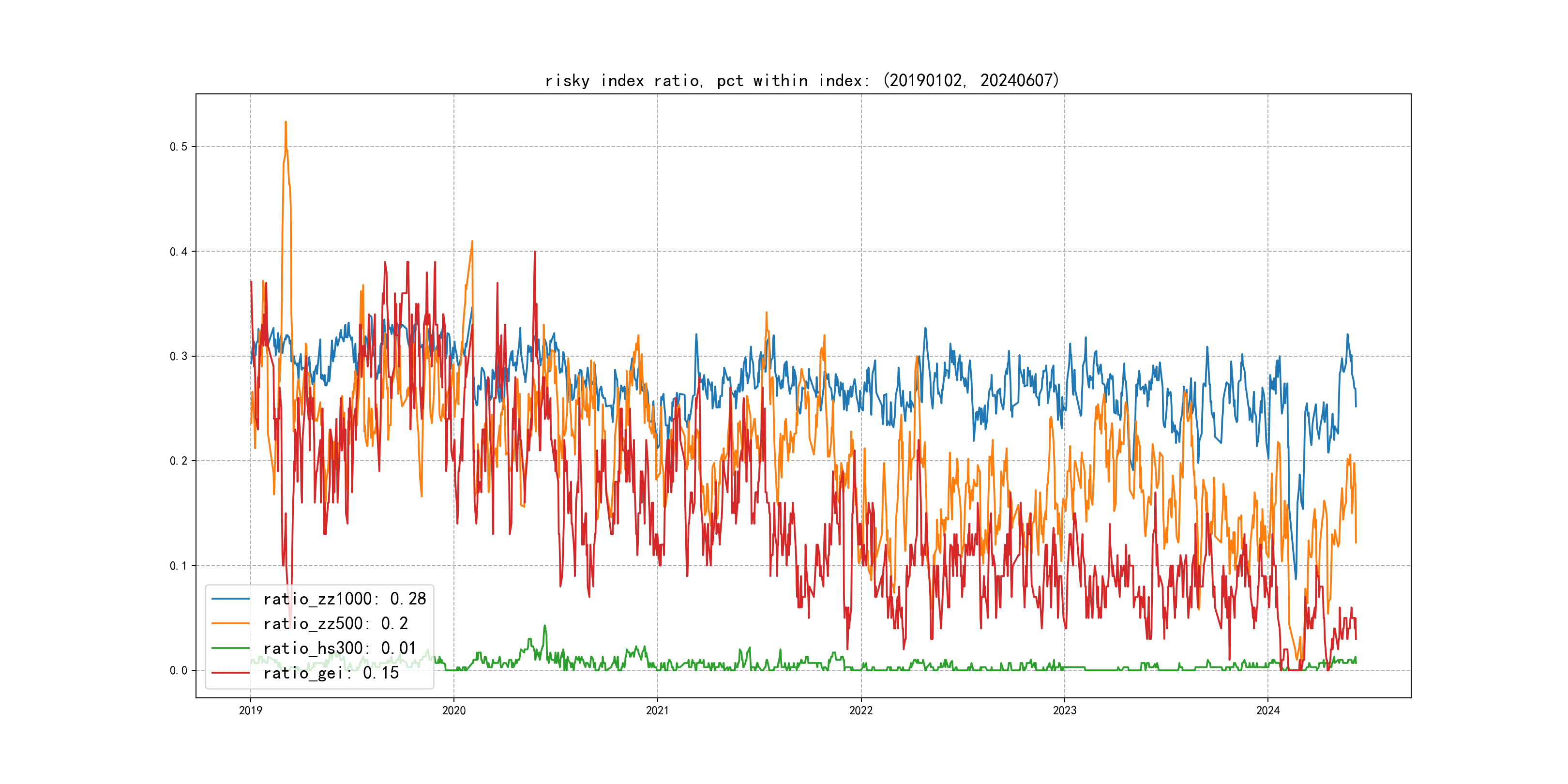Click the 2022 x-axis tick label
The width and height of the screenshot is (1568, 784).
click(860, 710)
